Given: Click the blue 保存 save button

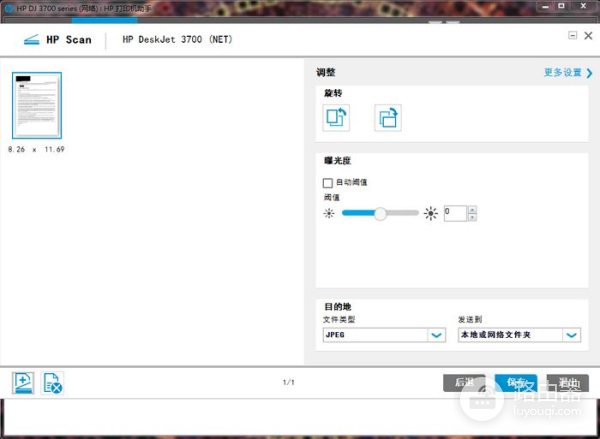Looking at the screenshot, I should click(516, 383).
